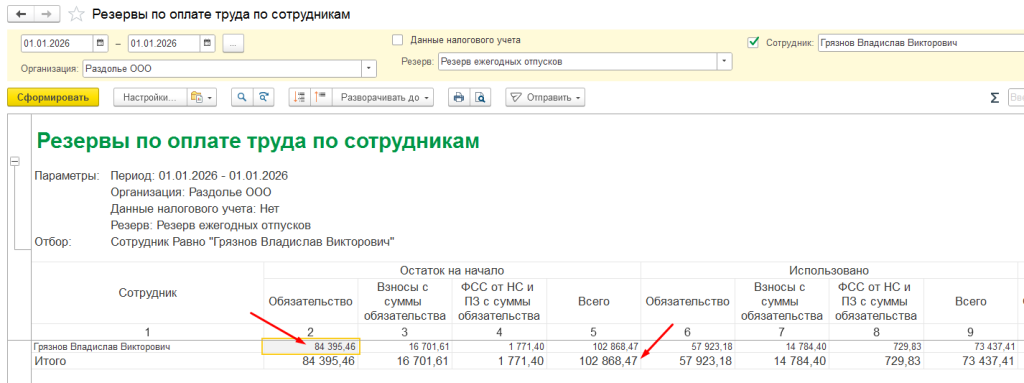Click the Сотрудник column header
Screen dimensions: 1024x383
point(148,293)
